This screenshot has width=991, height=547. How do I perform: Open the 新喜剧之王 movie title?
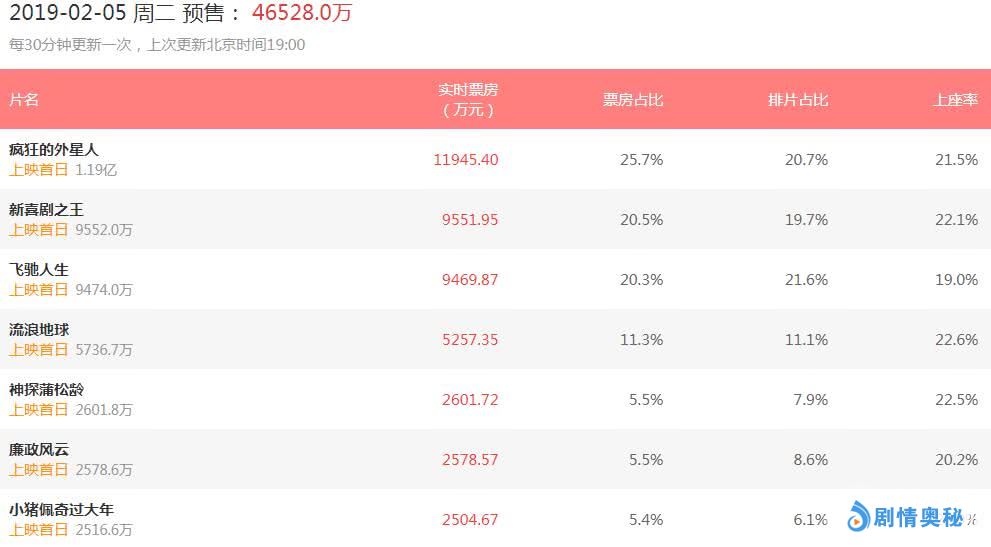[46, 210]
